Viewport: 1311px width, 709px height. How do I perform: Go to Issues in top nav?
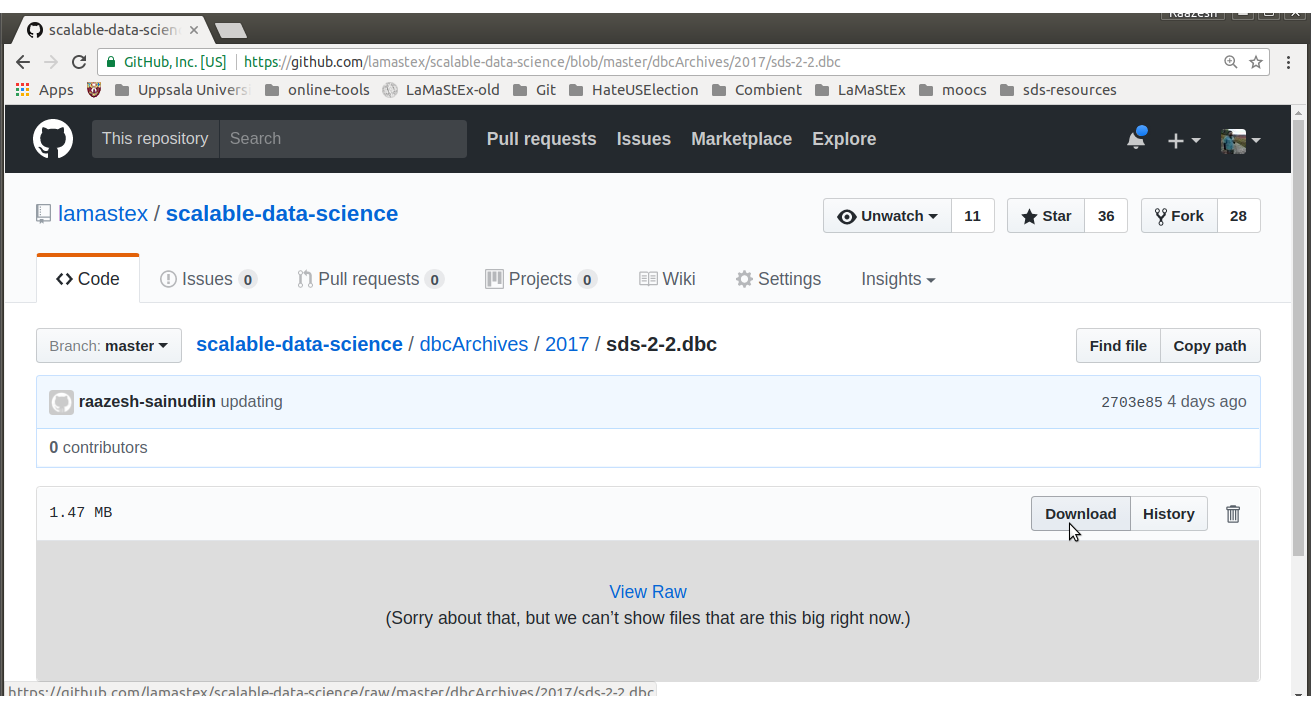[x=644, y=139]
